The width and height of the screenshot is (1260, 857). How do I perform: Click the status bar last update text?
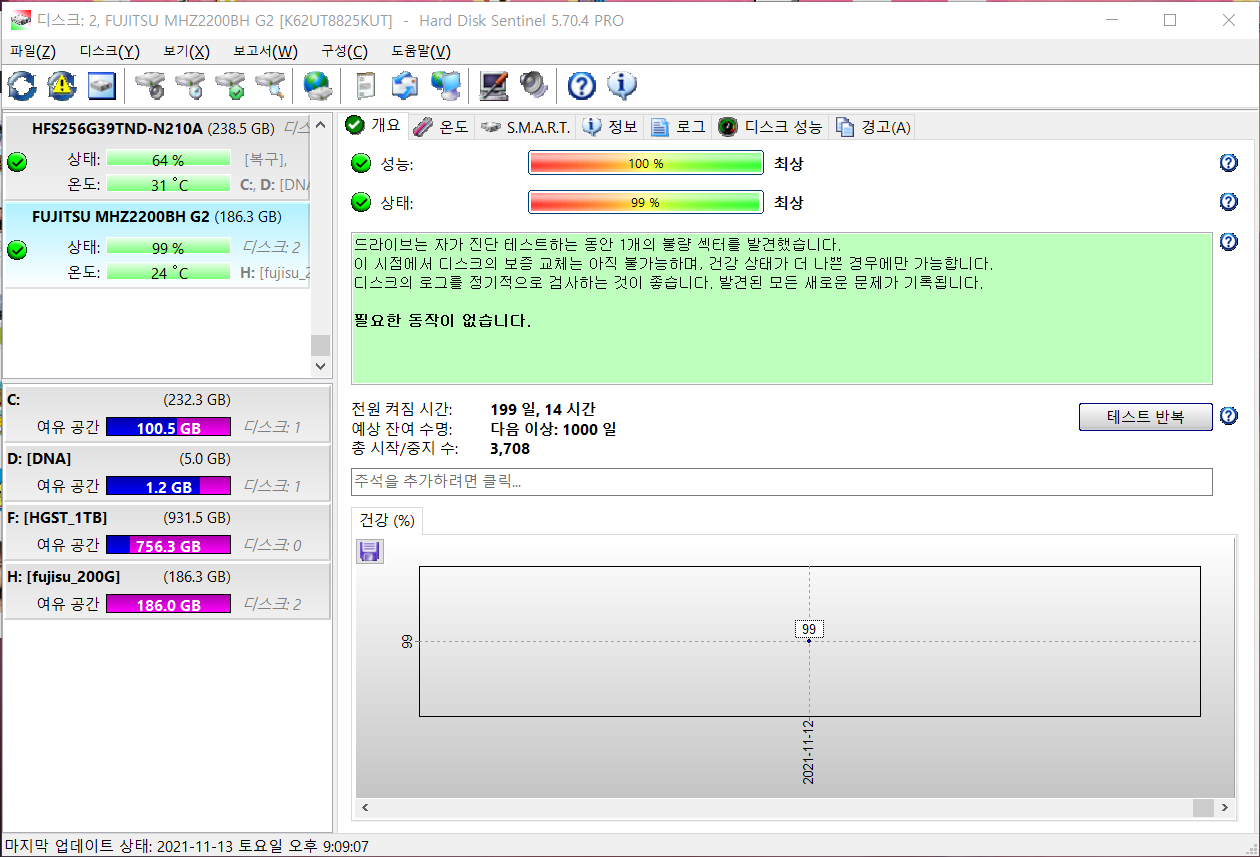click(187, 846)
